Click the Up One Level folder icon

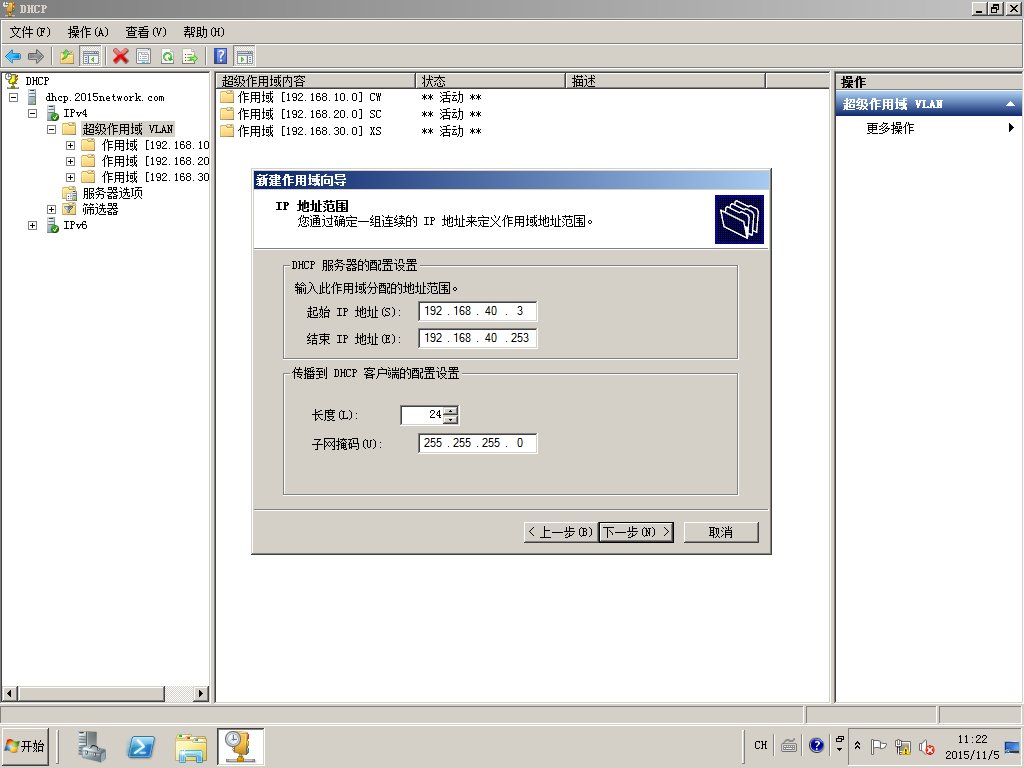pyautogui.click(x=67, y=56)
